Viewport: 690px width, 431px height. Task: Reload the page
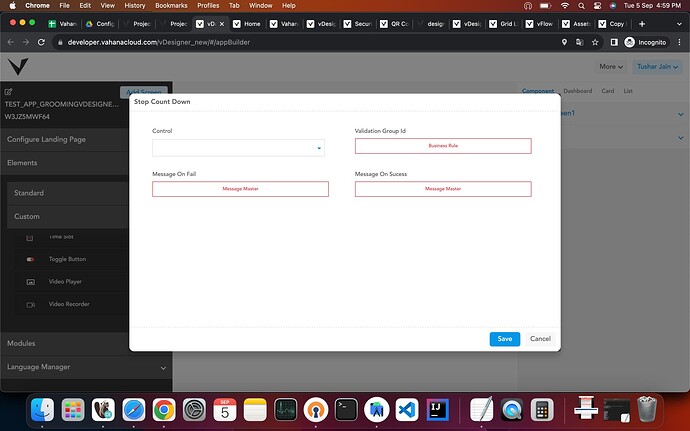coord(41,42)
